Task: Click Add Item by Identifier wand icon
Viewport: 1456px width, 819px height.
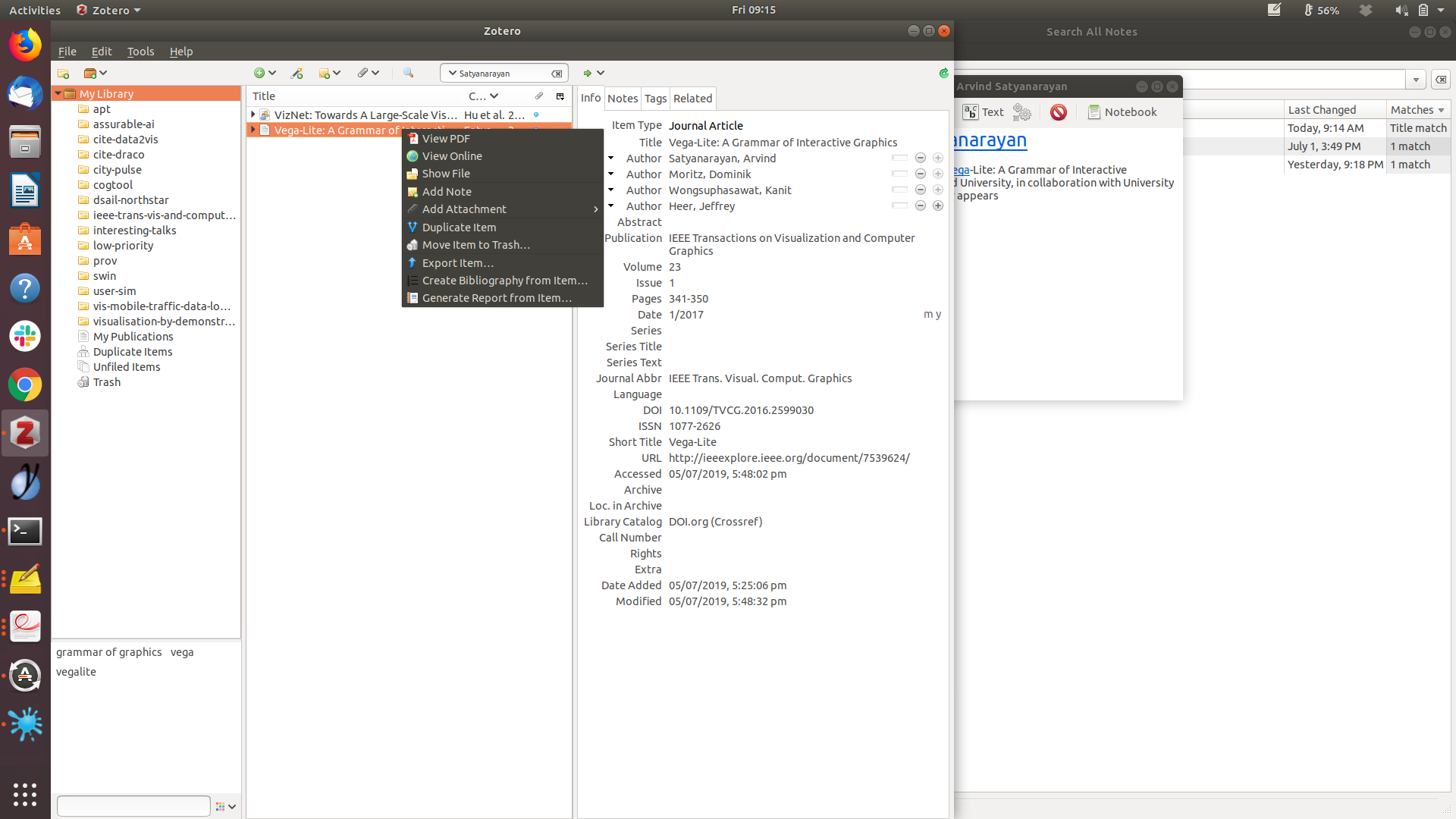Action: pyautogui.click(x=297, y=74)
